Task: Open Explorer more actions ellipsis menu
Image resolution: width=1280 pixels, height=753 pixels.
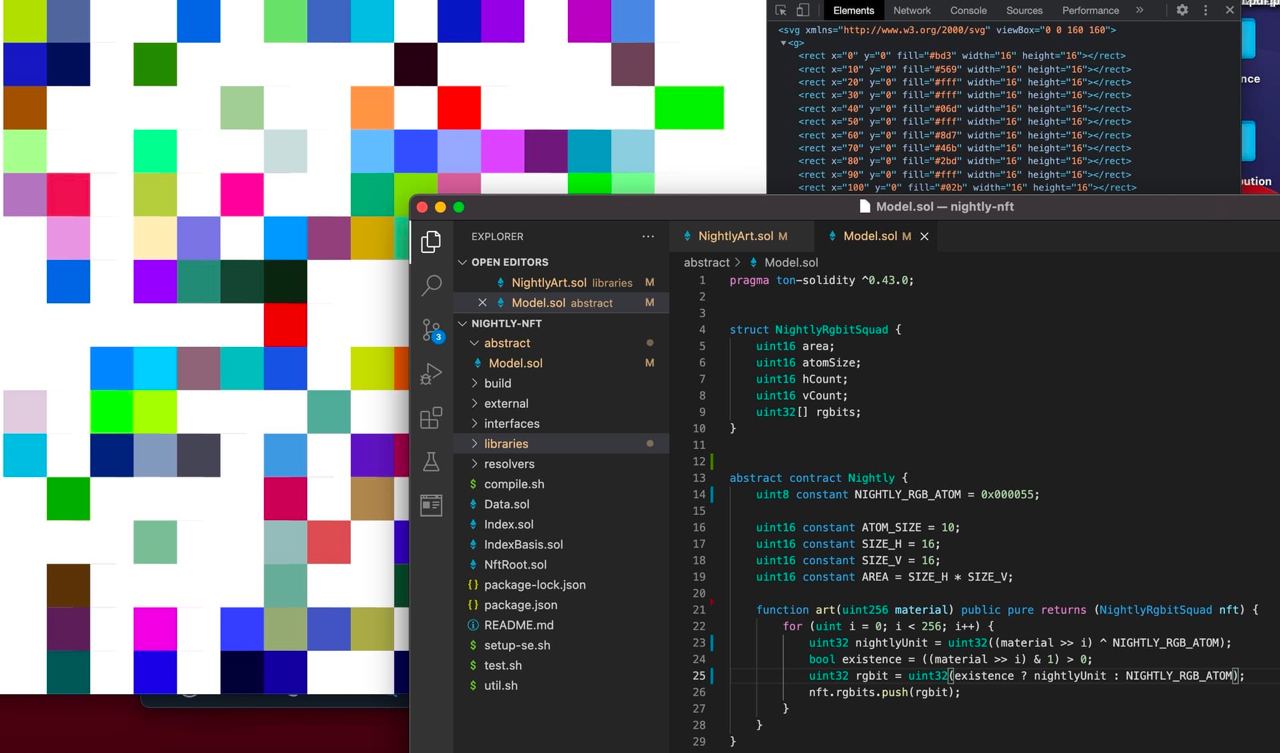Action: (648, 237)
